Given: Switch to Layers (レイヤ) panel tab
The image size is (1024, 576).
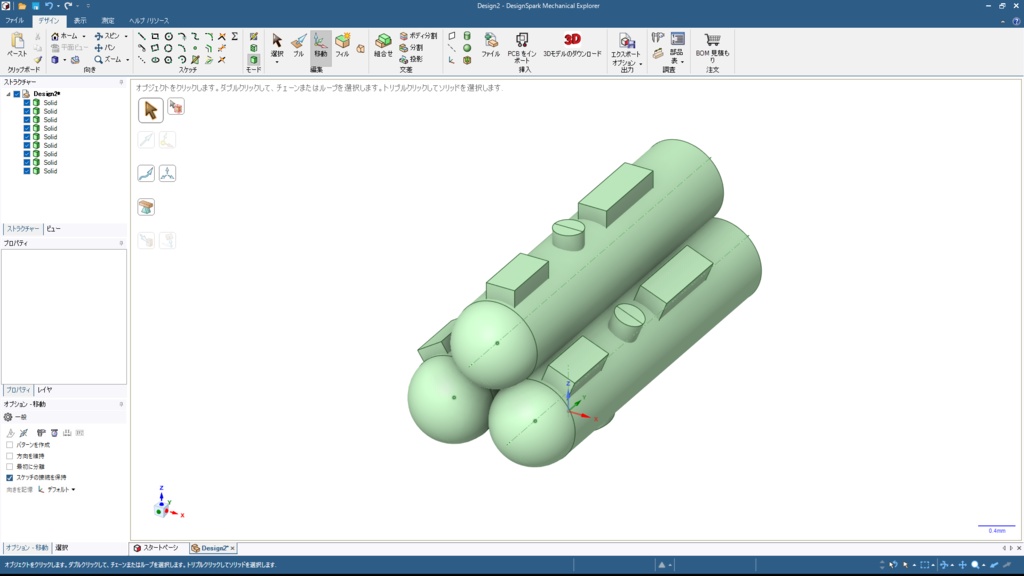Looking at the screenshot, I should (x=44, y=390).
